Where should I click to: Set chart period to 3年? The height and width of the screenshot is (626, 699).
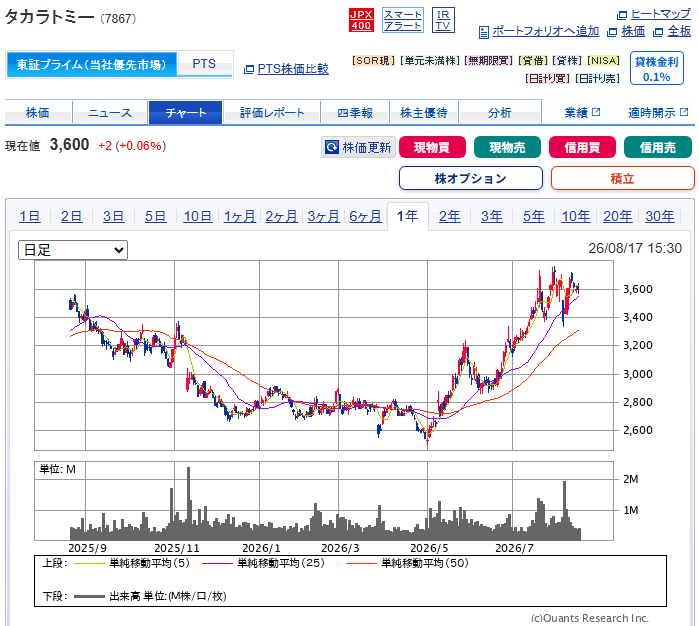click(491, 216)
